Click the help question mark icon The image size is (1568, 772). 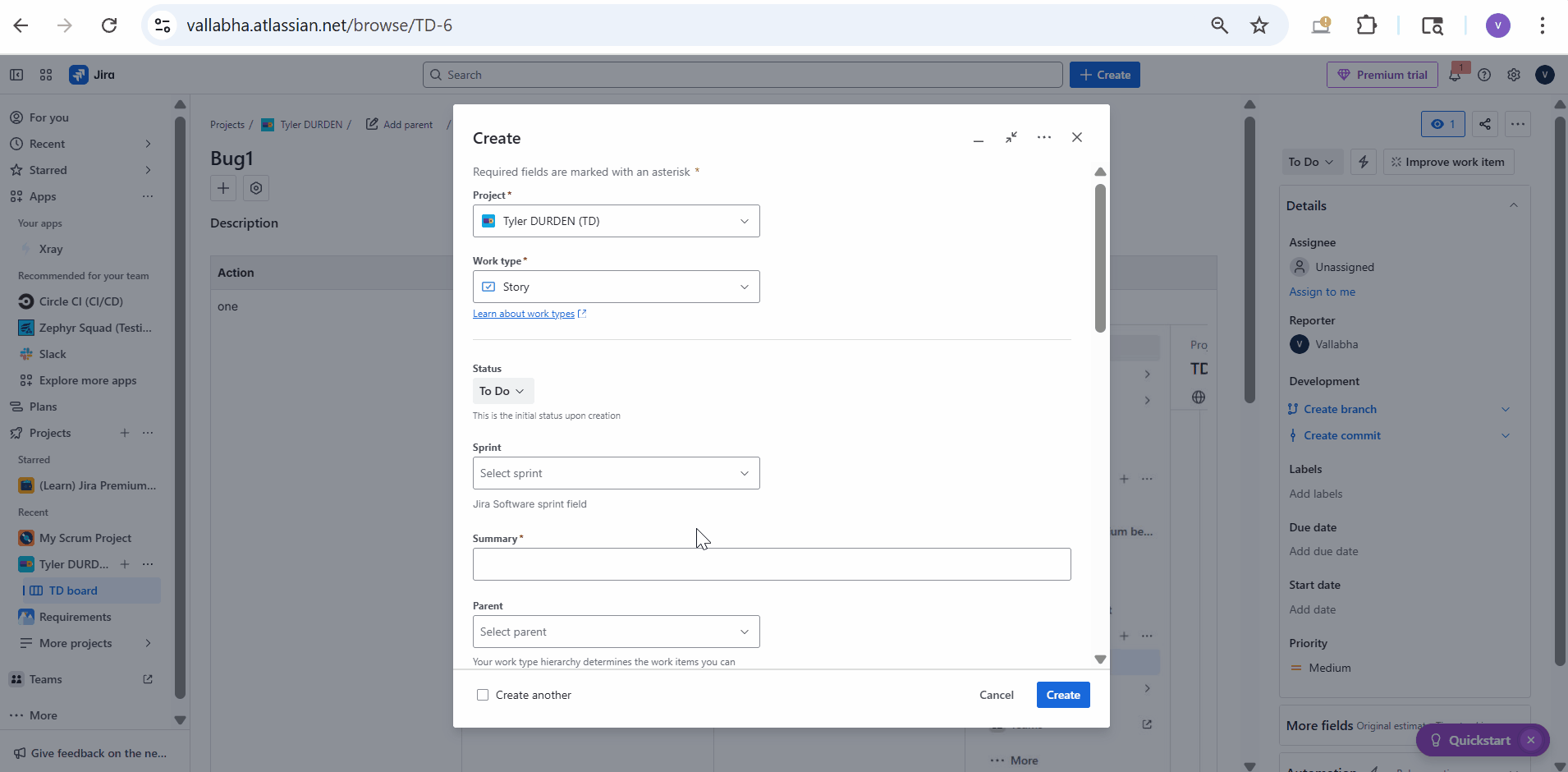pyautogui.click(x=1484, y=75)
